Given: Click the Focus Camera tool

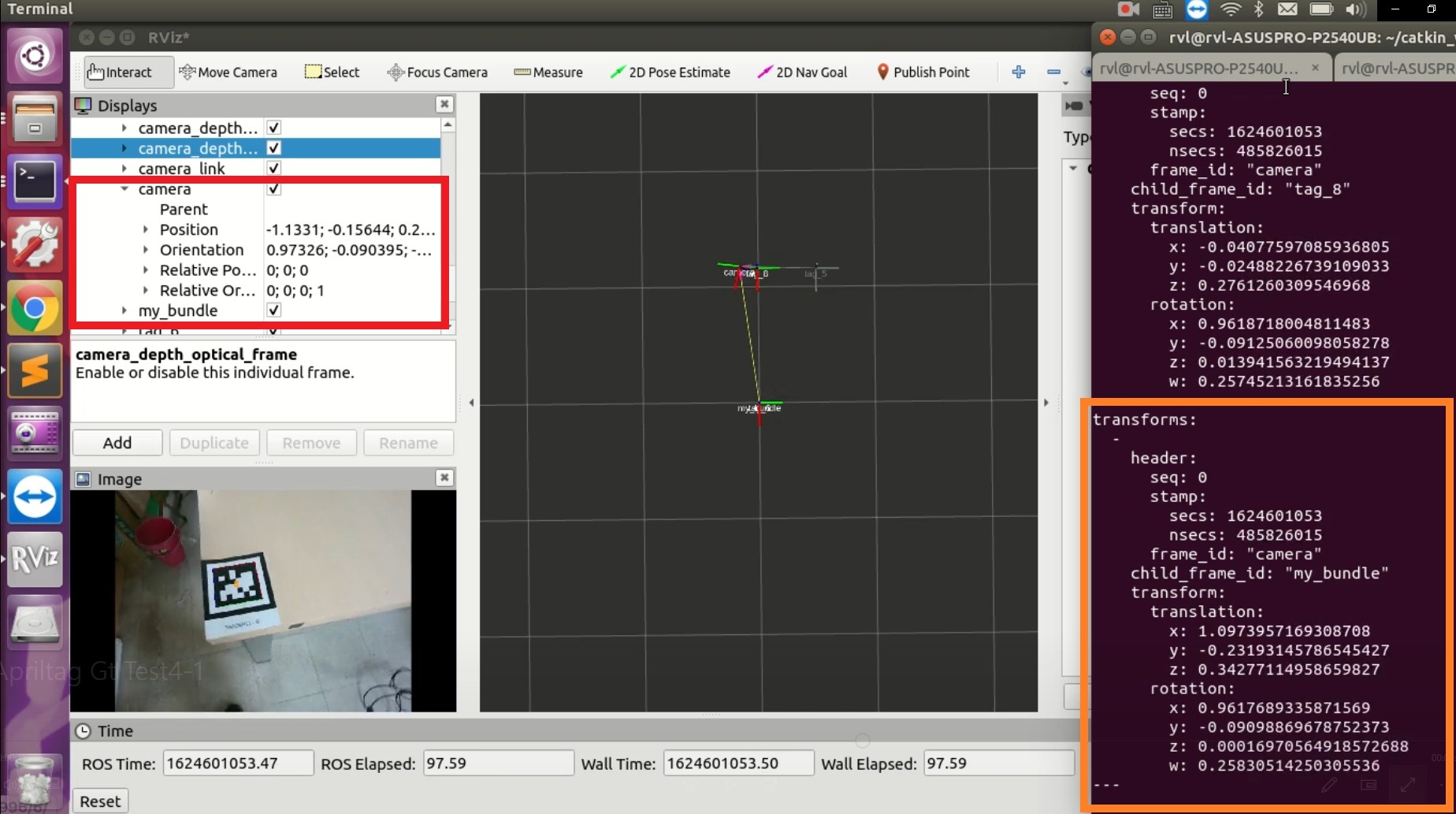Looking at the screenshot, I should pos(436,72).
